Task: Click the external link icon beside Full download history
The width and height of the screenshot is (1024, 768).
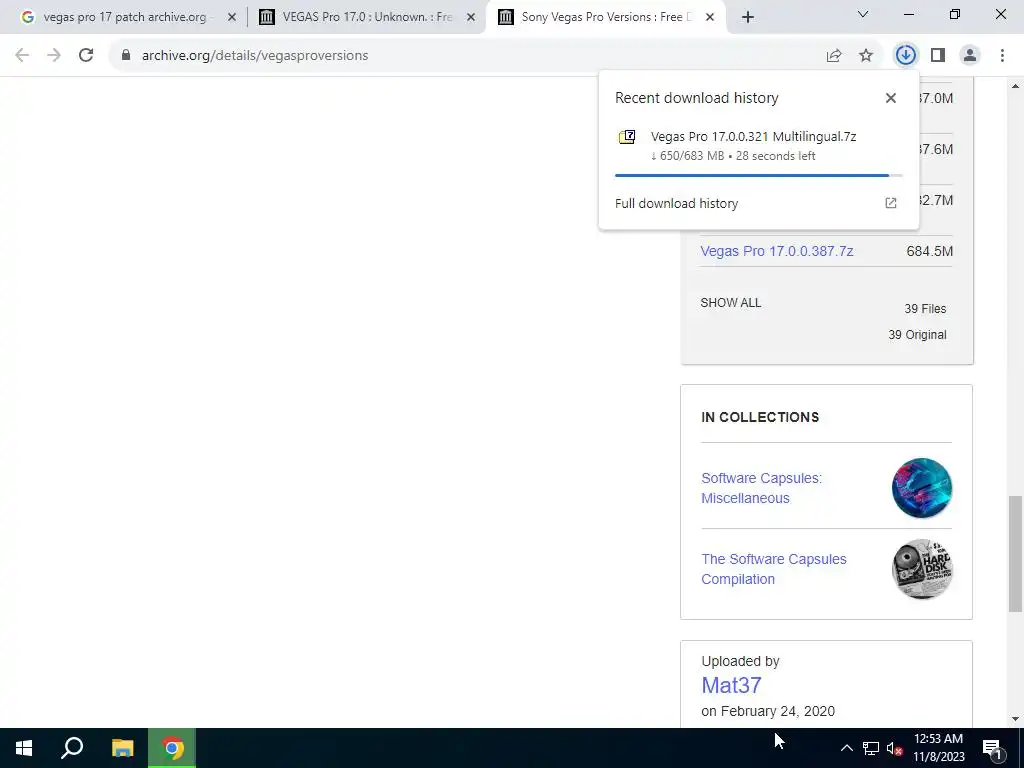Action: point(891,203)
